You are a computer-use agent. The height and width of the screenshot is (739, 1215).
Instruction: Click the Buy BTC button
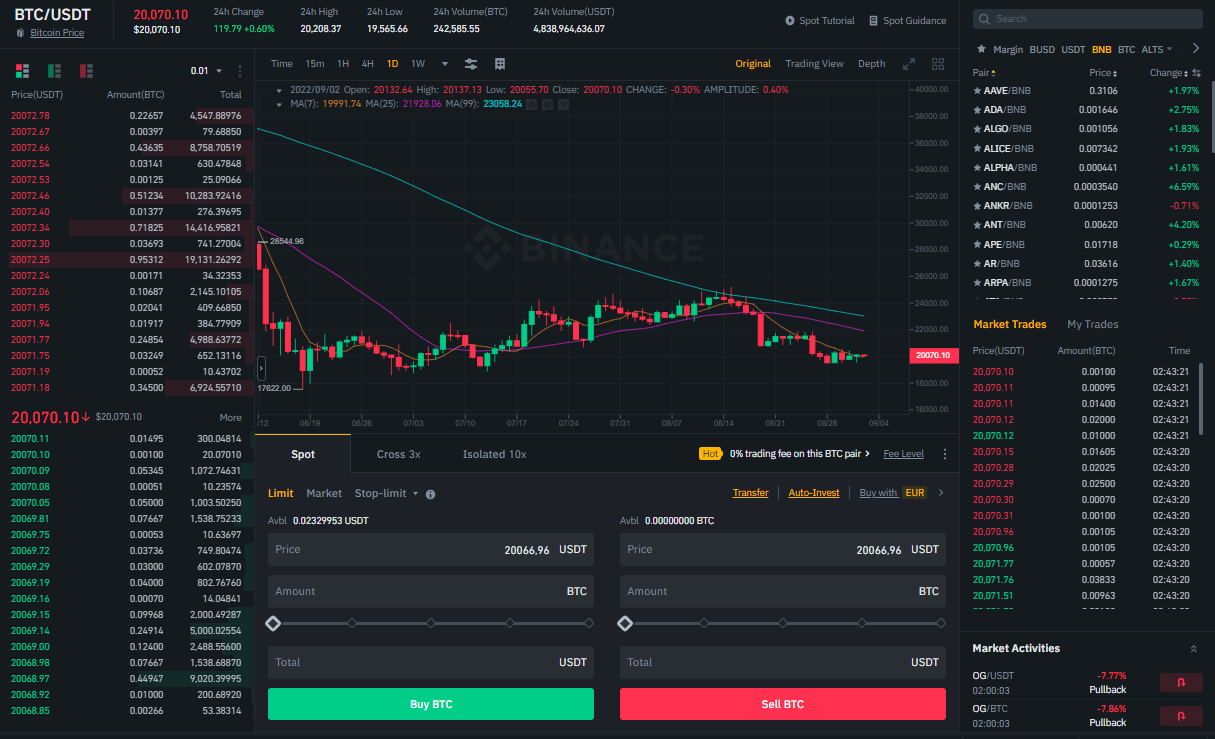pos(431,704)
